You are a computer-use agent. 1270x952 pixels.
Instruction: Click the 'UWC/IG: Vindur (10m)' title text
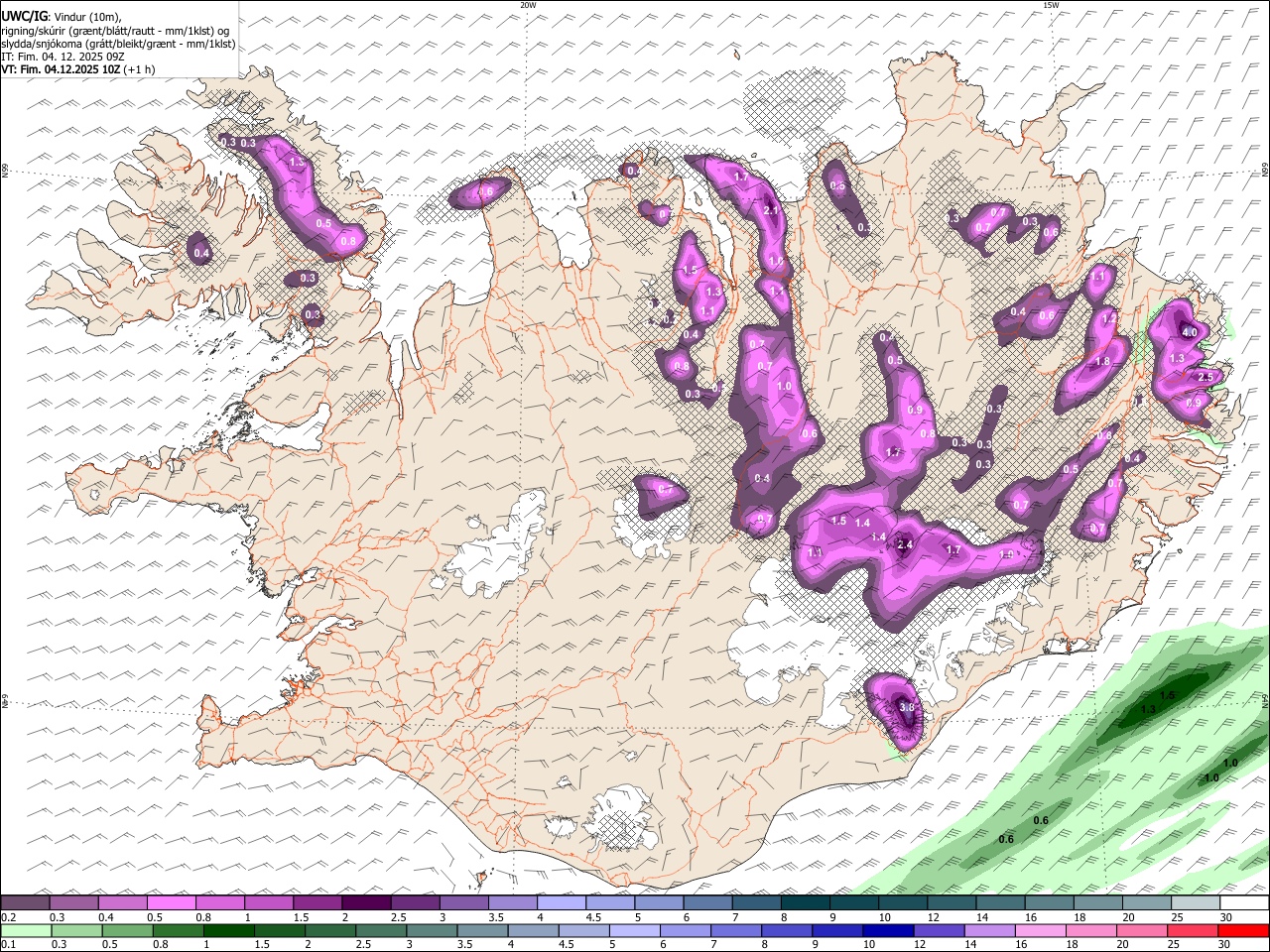coord(62,16)
